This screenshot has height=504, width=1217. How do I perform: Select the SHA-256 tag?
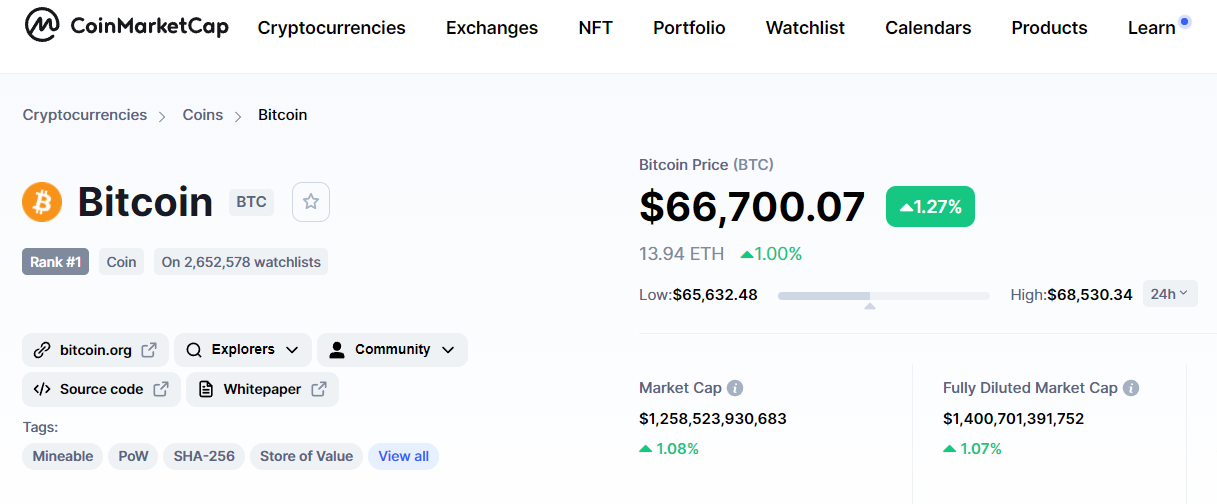(x=204, y=456)
